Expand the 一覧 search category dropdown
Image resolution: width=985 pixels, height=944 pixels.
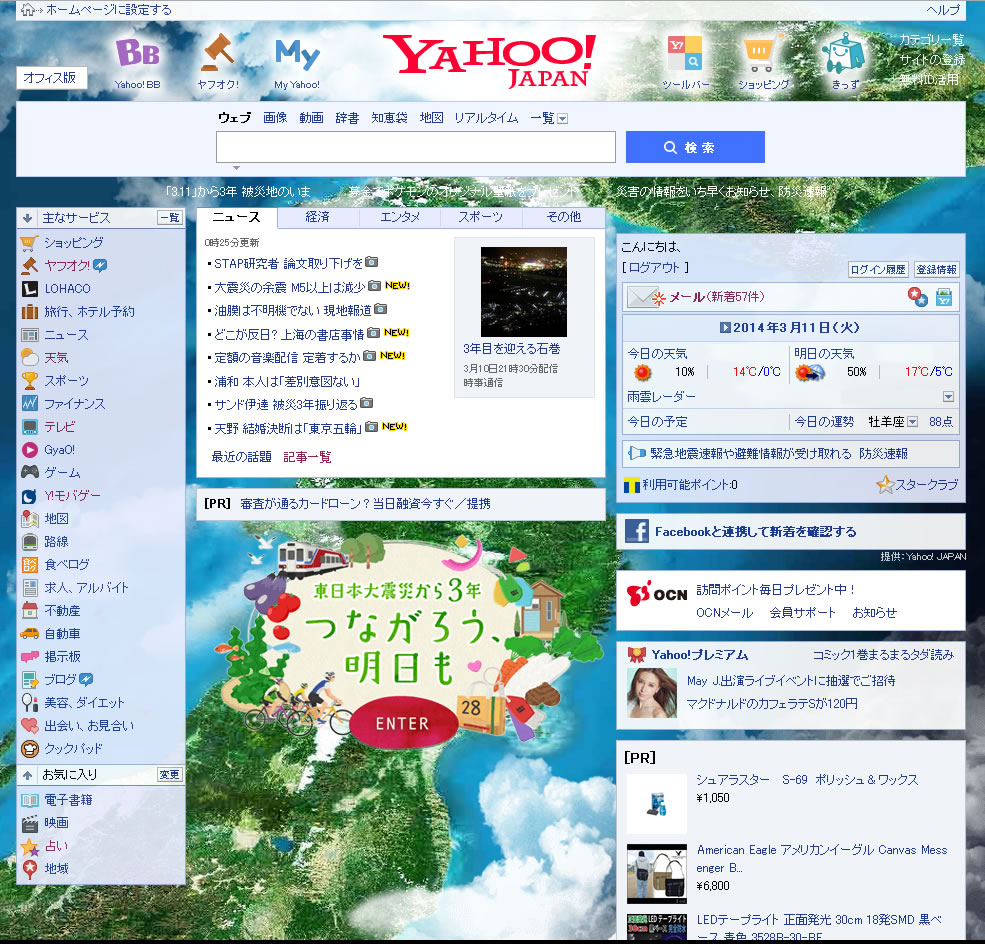(x=562, y=119)
